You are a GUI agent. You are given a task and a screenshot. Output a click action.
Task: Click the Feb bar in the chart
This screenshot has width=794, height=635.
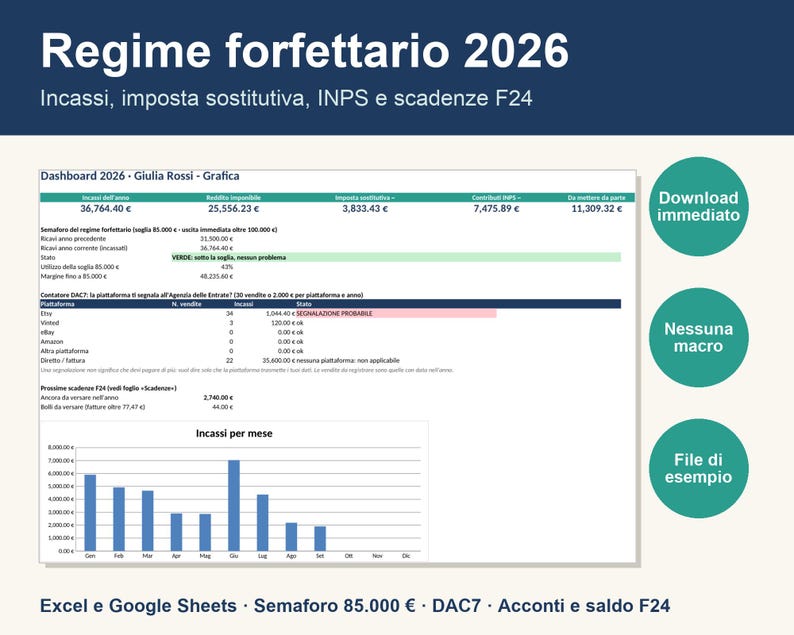tap(119, 519)
